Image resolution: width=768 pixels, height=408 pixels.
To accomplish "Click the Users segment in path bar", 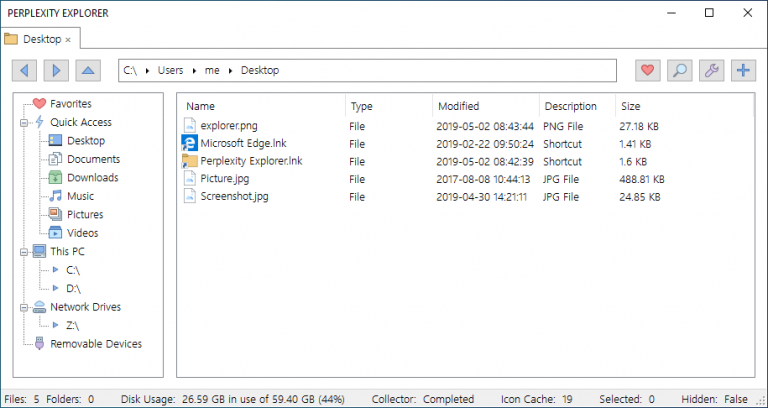I will (170, 71).
